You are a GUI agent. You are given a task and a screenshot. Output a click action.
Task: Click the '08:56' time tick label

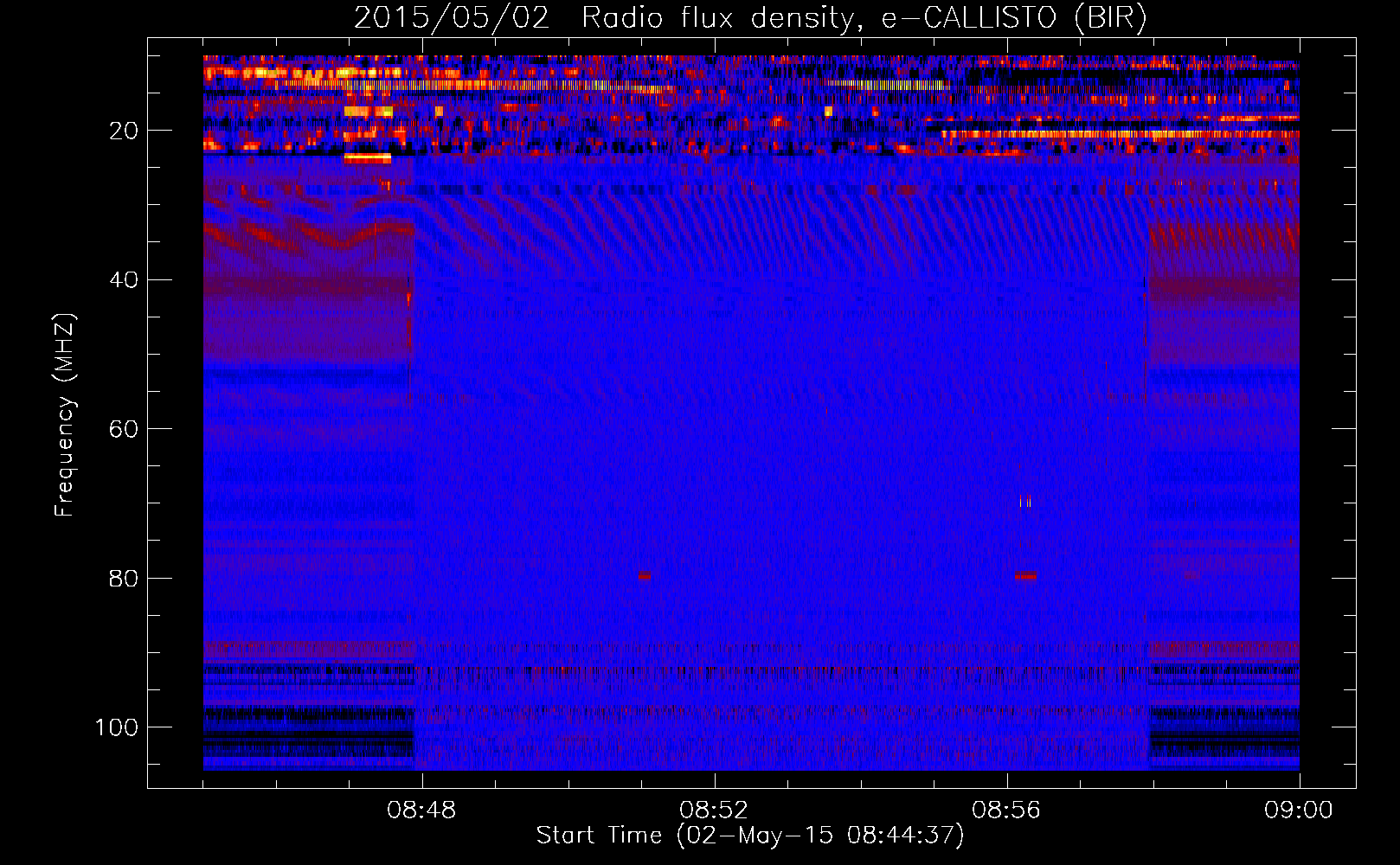tap(1006, 811)
